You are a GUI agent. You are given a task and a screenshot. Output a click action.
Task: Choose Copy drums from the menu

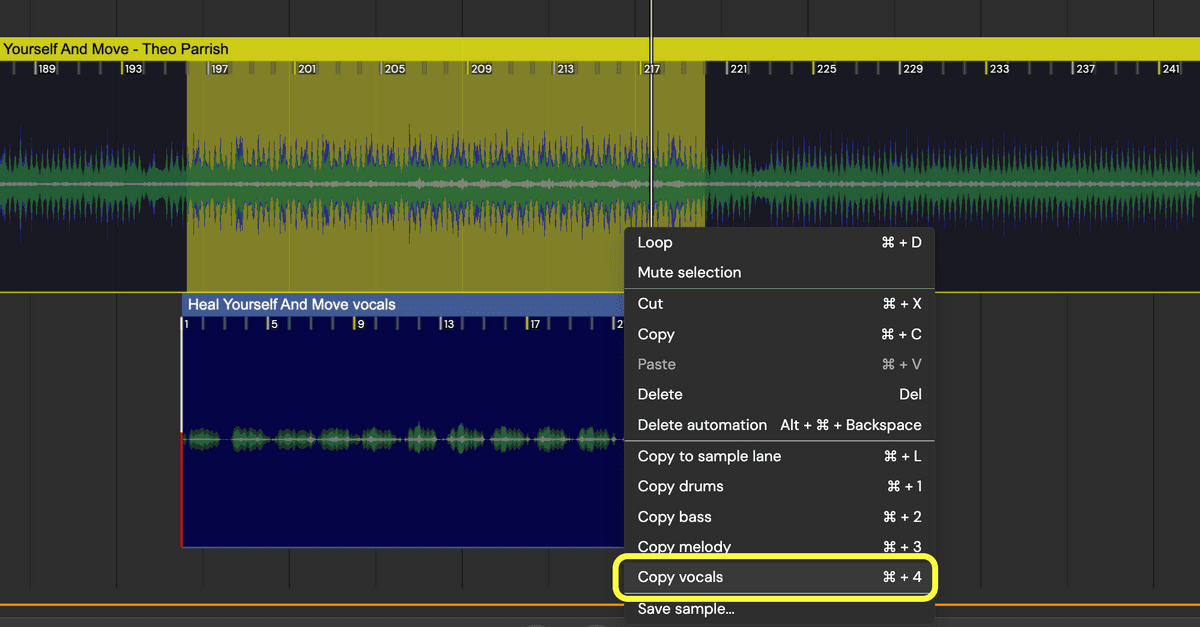679,486
